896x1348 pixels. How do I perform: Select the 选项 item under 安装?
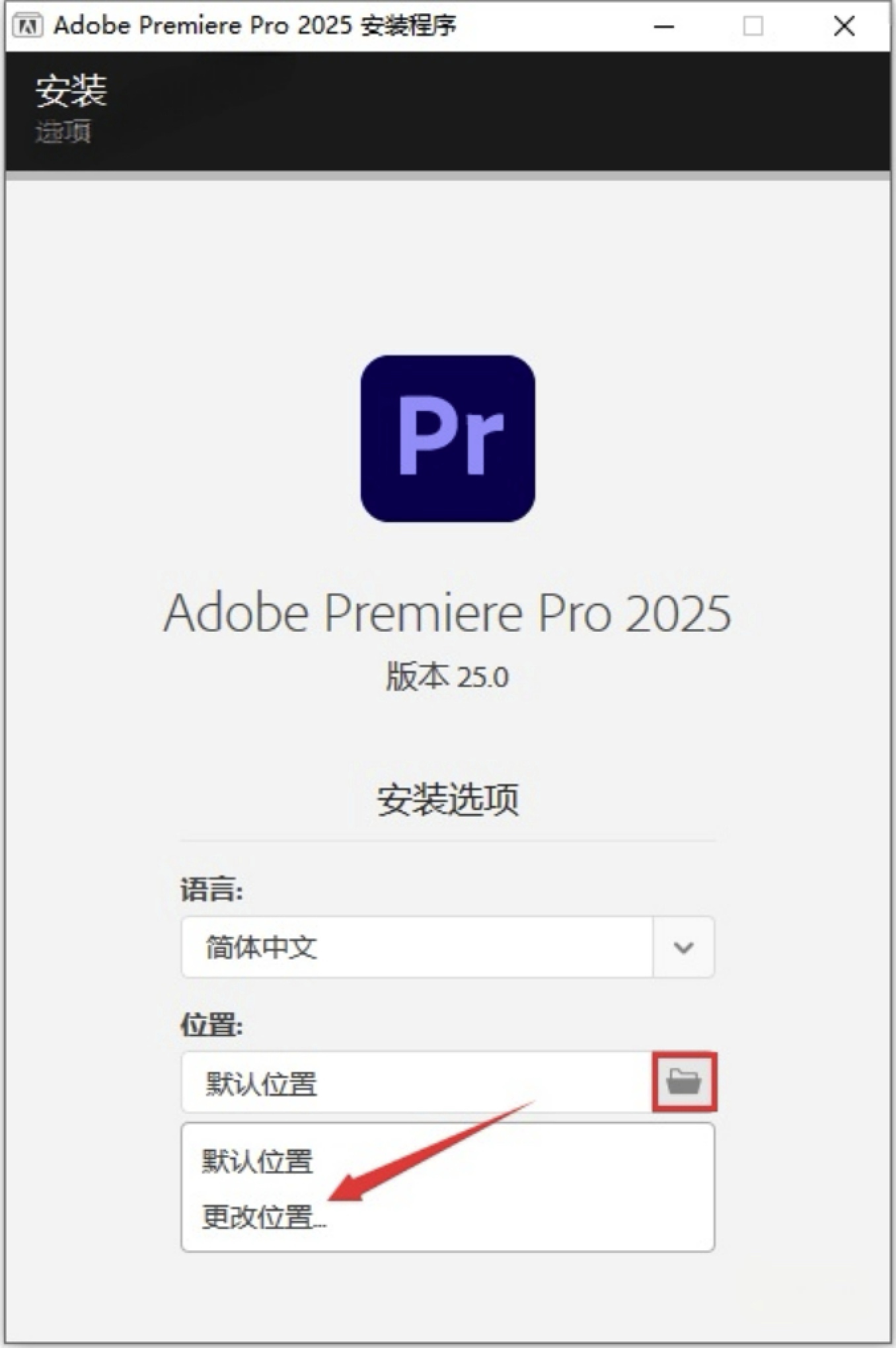pyautogui.click(x=63, y=131)
